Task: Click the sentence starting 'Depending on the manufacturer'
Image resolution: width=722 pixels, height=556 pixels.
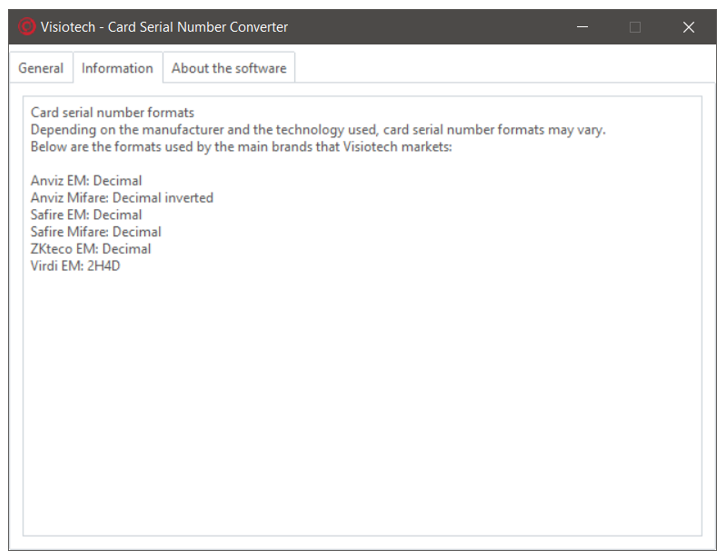Action: pos(318,130)
